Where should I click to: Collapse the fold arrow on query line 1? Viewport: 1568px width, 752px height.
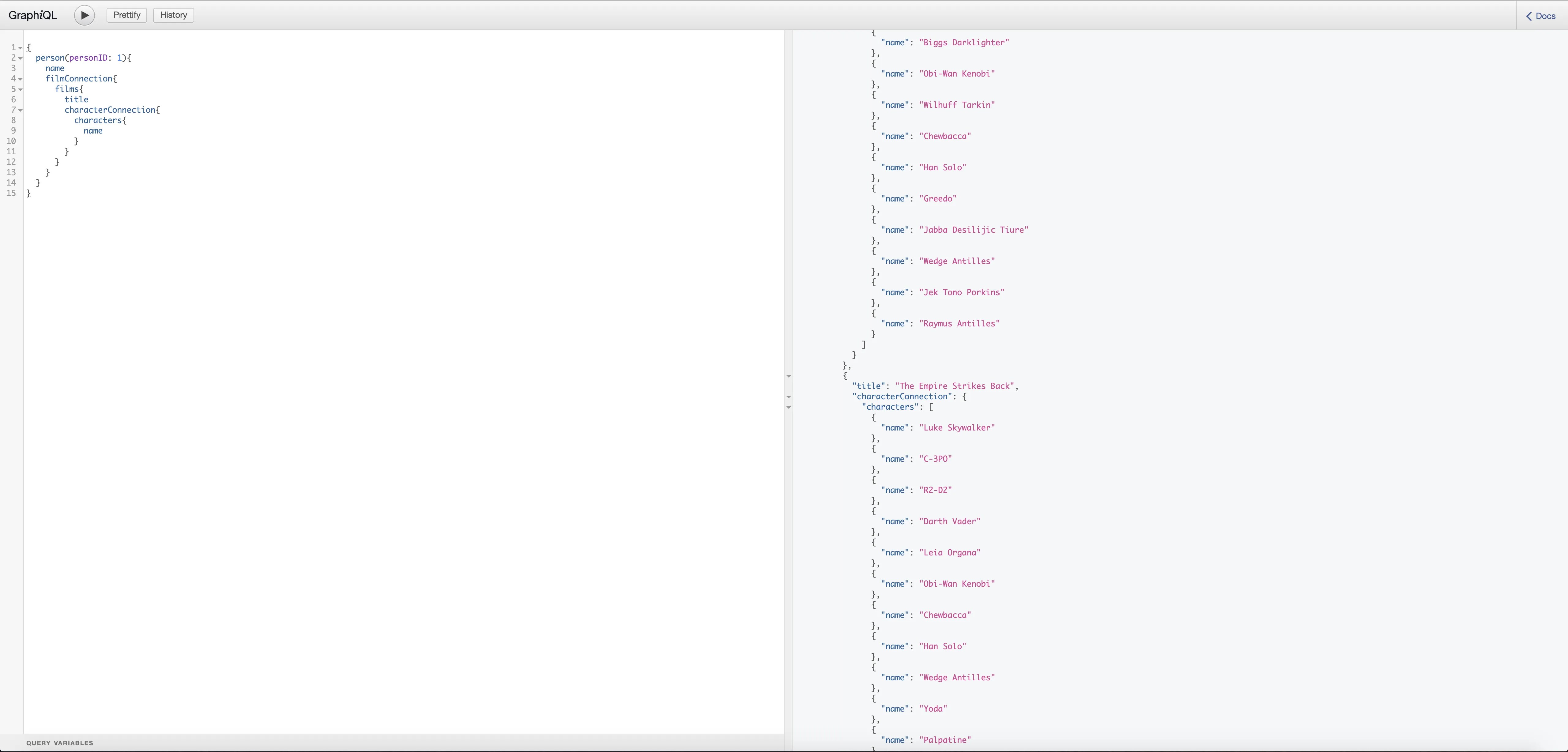coord(20,47)
